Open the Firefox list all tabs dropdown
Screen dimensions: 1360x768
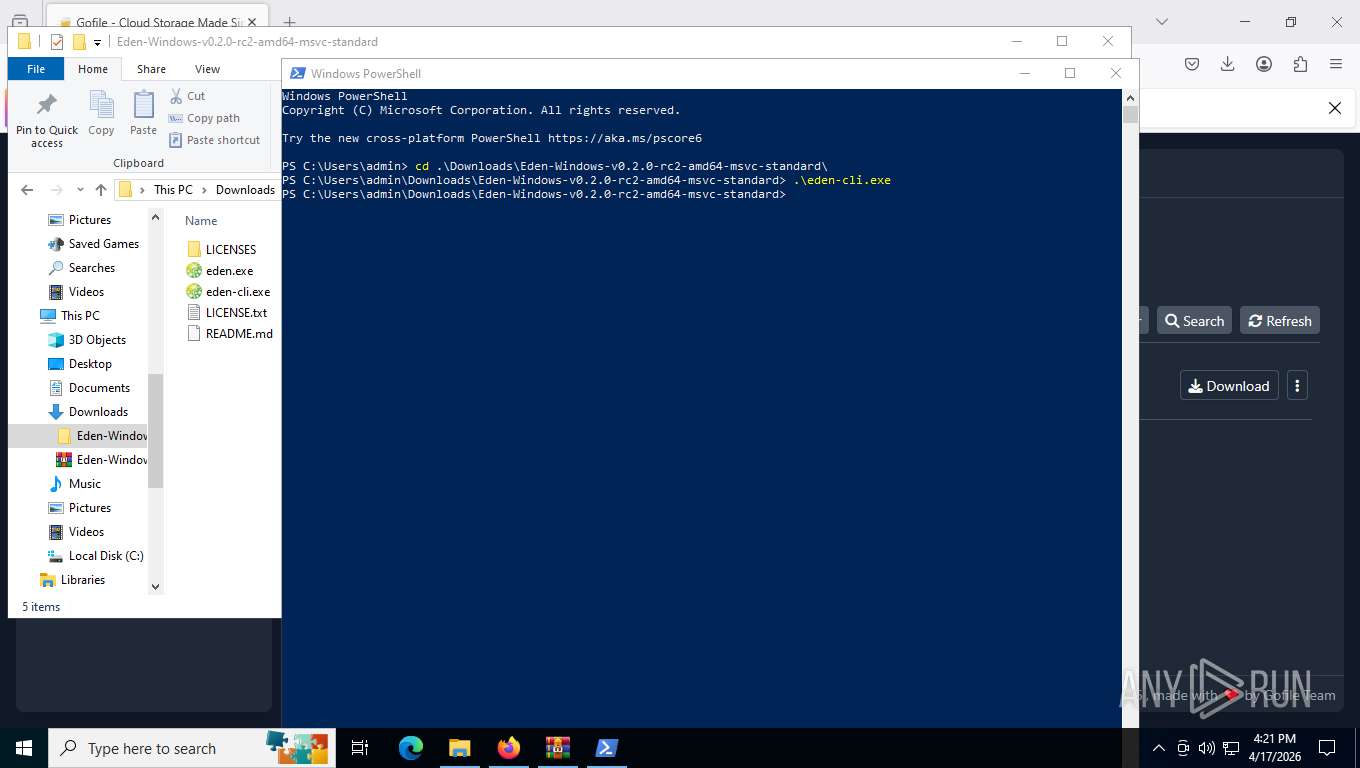(1161, 22)
